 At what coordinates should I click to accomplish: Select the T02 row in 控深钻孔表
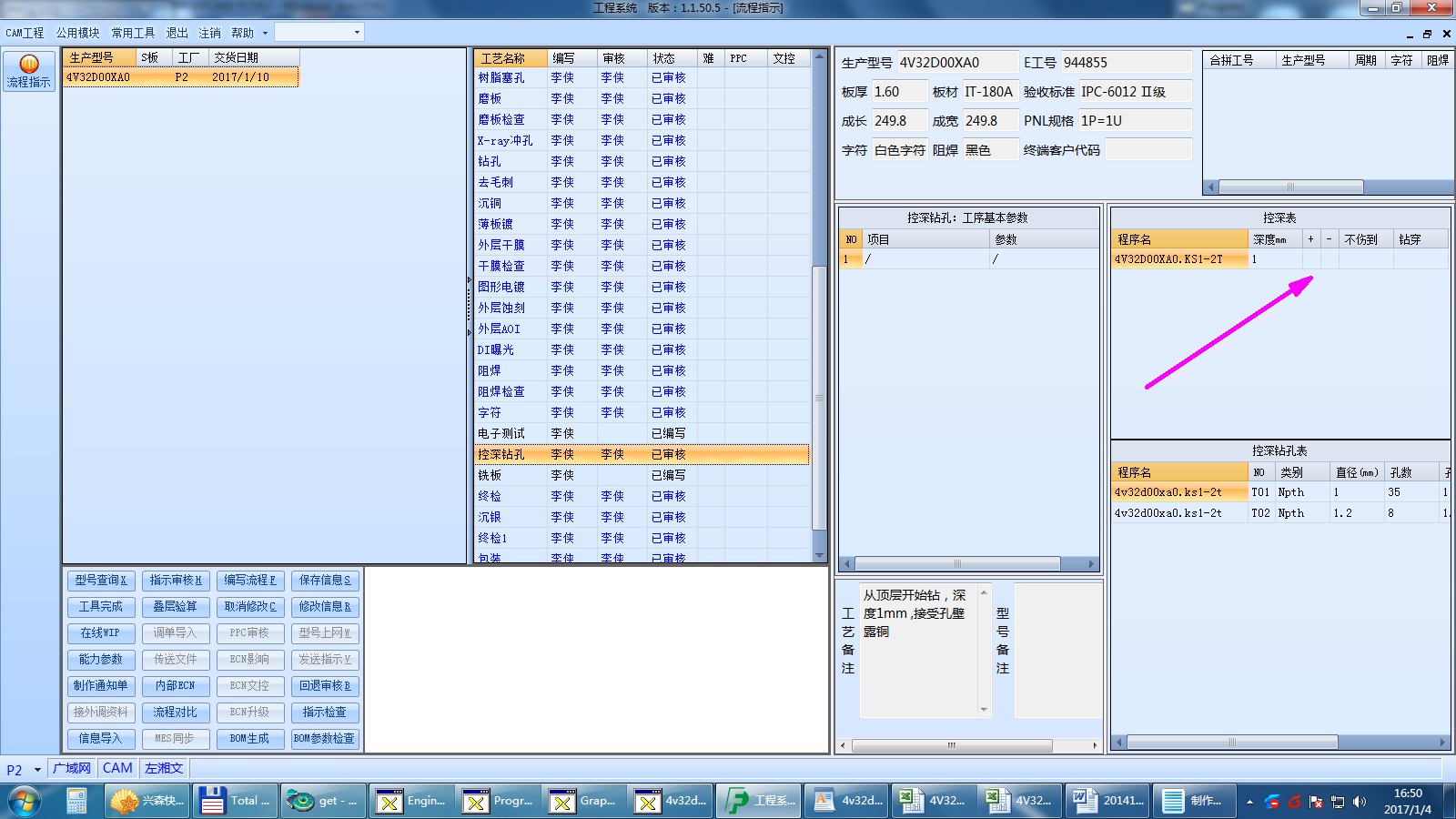(x=1279, y=513)
